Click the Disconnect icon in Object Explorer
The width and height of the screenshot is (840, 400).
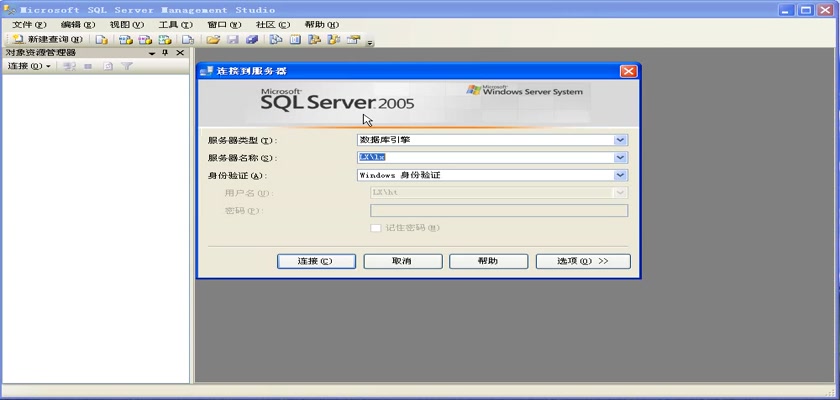click(69, 66)
